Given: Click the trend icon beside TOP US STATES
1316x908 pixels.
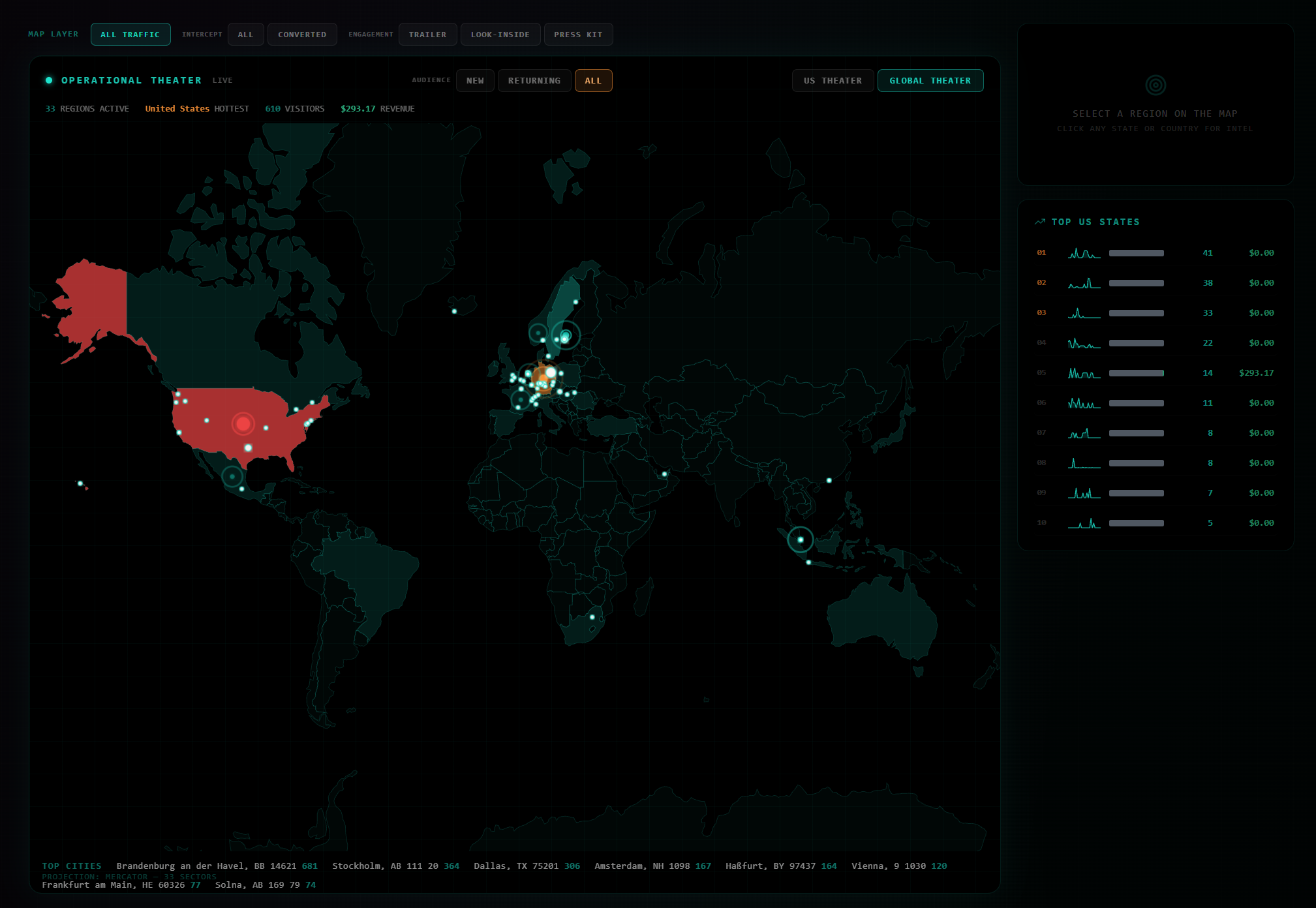Looking at the screenshot, I should (1040, 222).
